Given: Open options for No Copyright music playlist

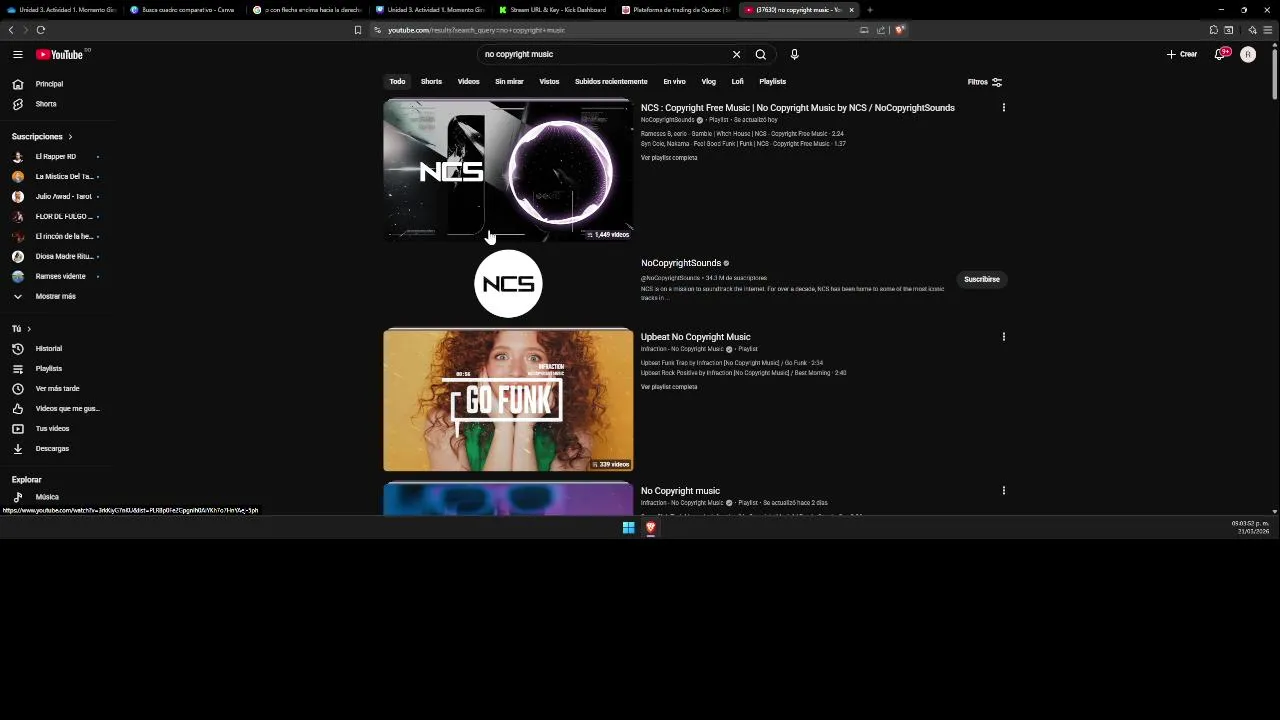Looking at the screenshot, I should [x=1003, y=491].
